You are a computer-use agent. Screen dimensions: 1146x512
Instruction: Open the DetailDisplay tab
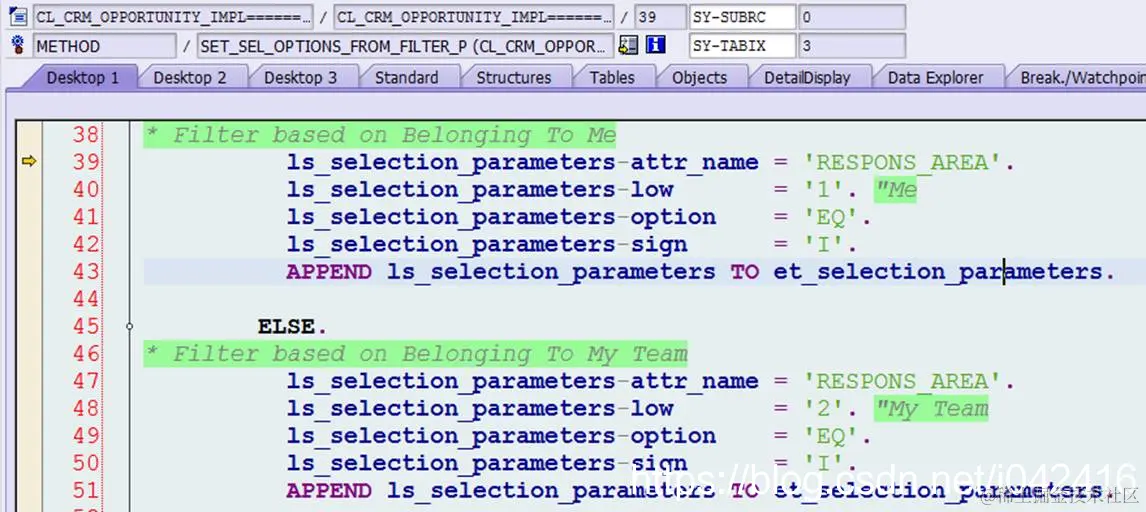[x=807, y=77]
